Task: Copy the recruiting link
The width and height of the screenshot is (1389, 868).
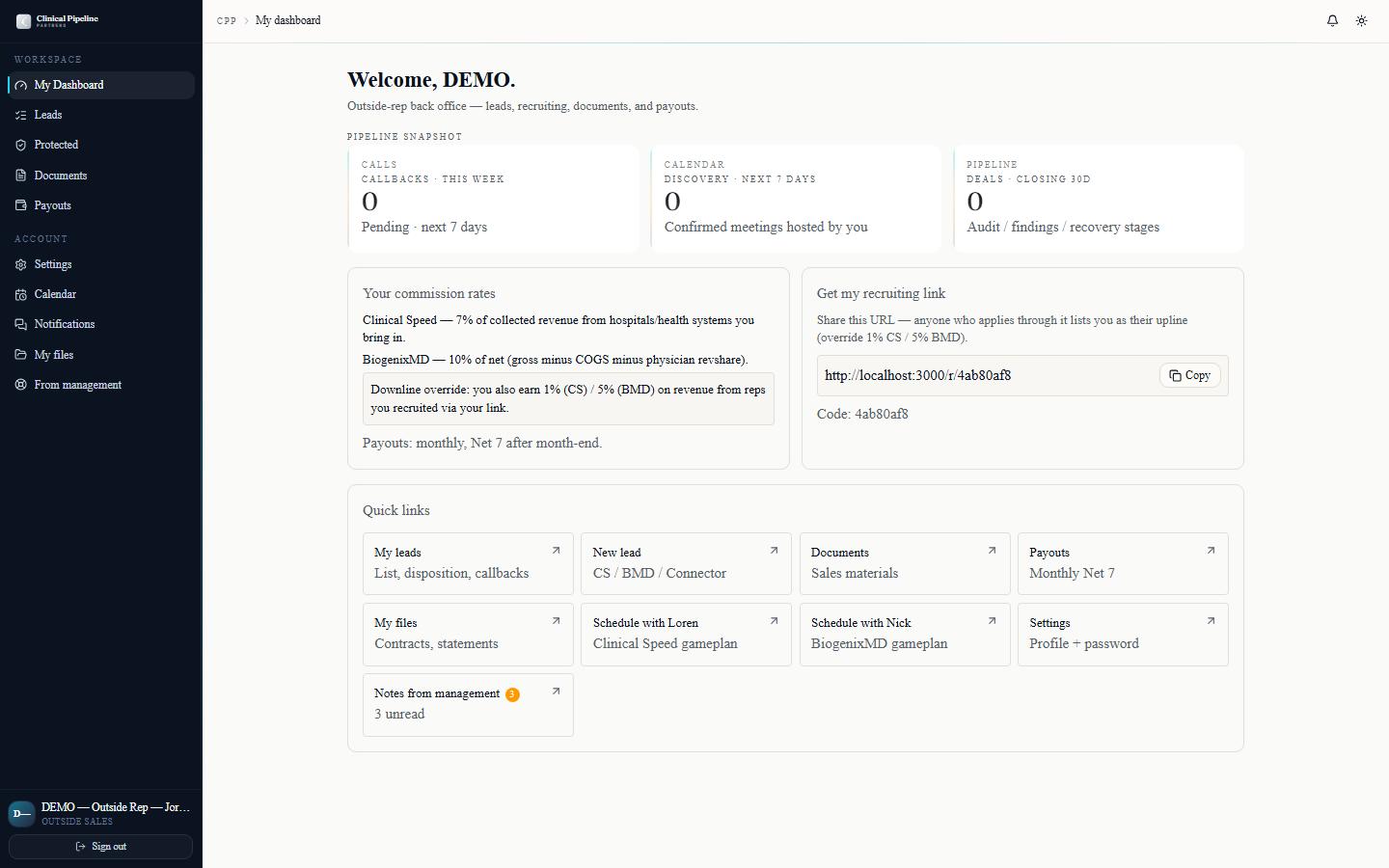Action: [x=1190, y=376]
